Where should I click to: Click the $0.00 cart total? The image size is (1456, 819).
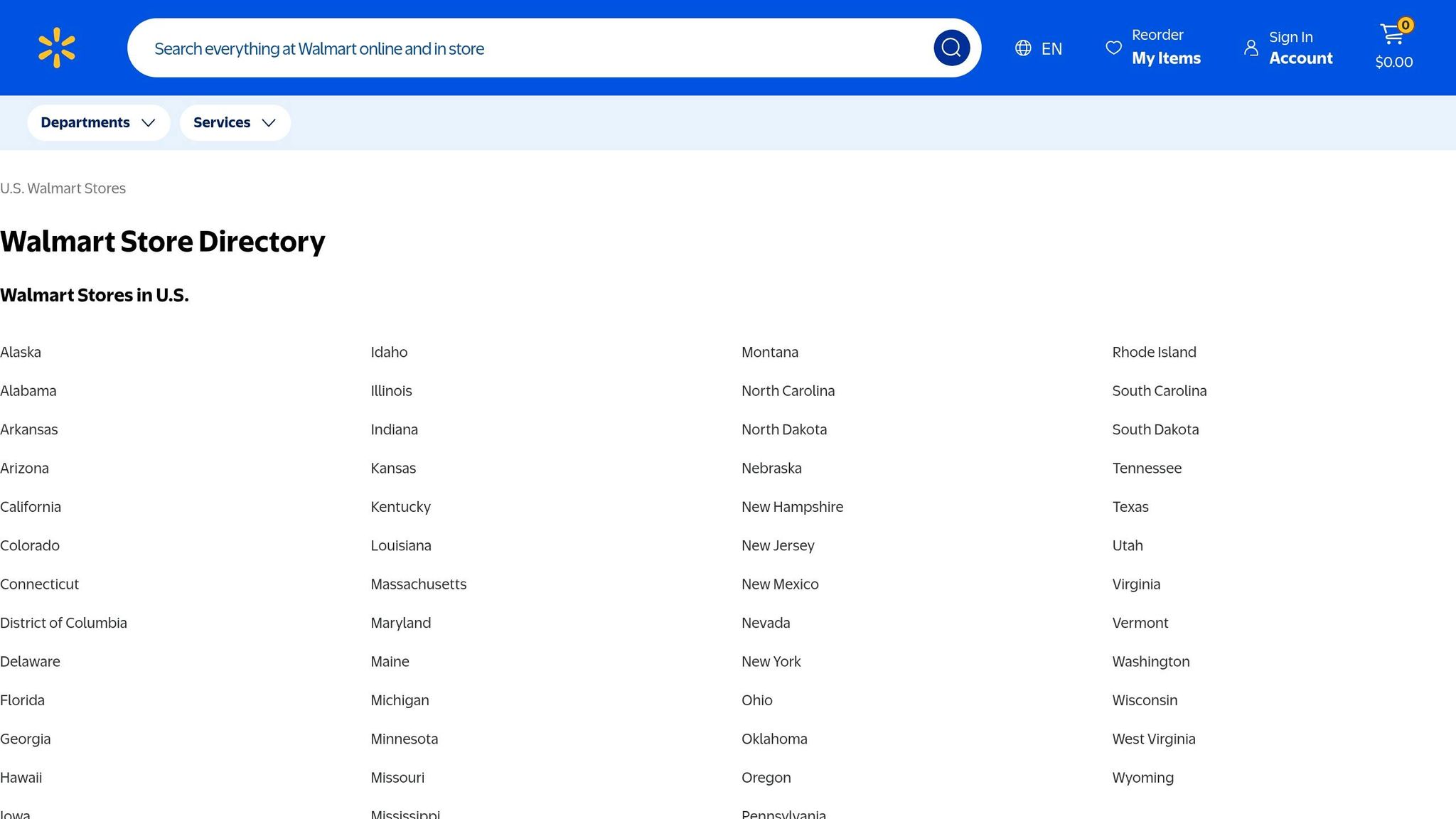(1393, 62)
